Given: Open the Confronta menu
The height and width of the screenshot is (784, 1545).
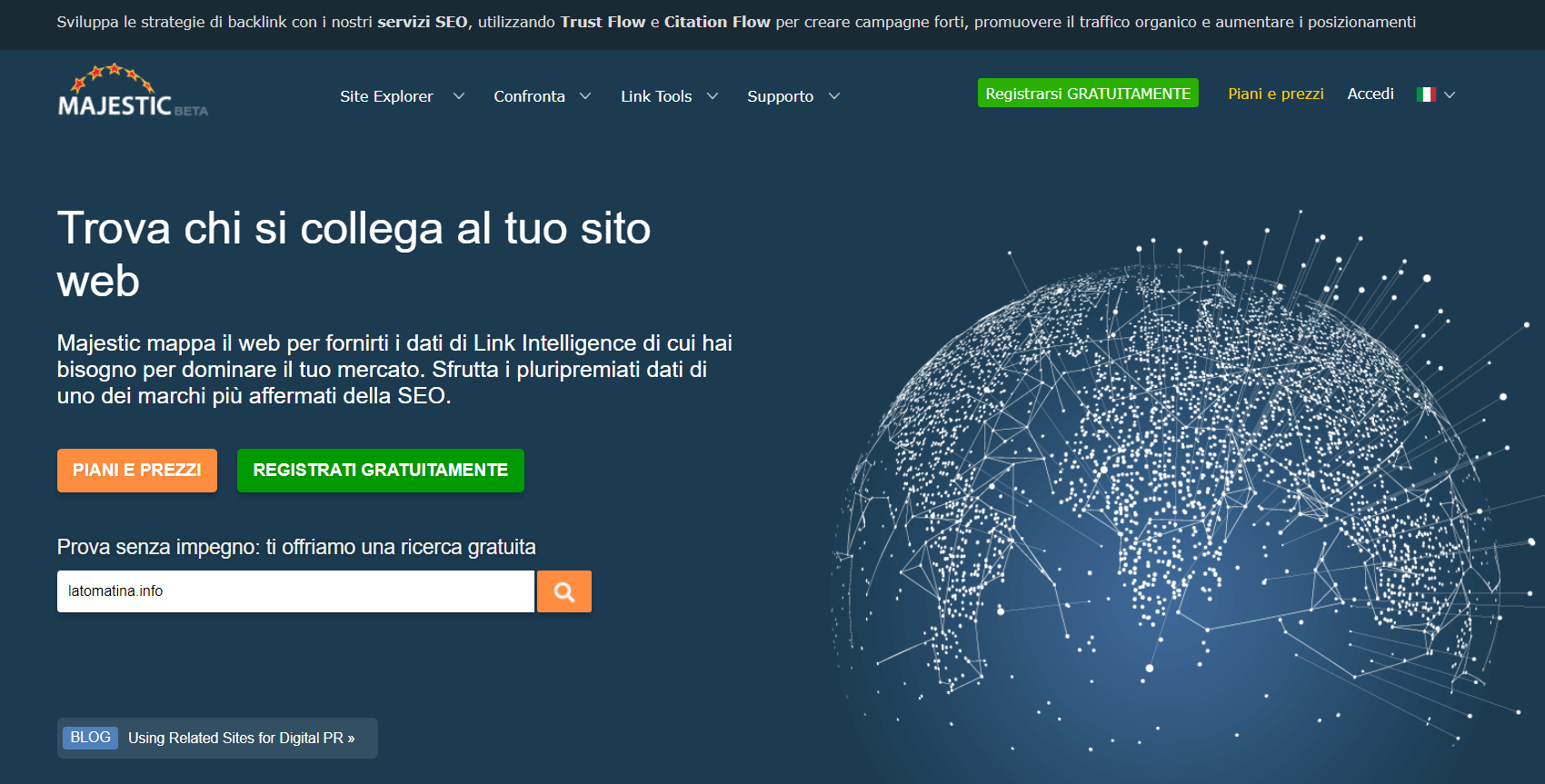Looking at the screenshot, I should point(529,96).
